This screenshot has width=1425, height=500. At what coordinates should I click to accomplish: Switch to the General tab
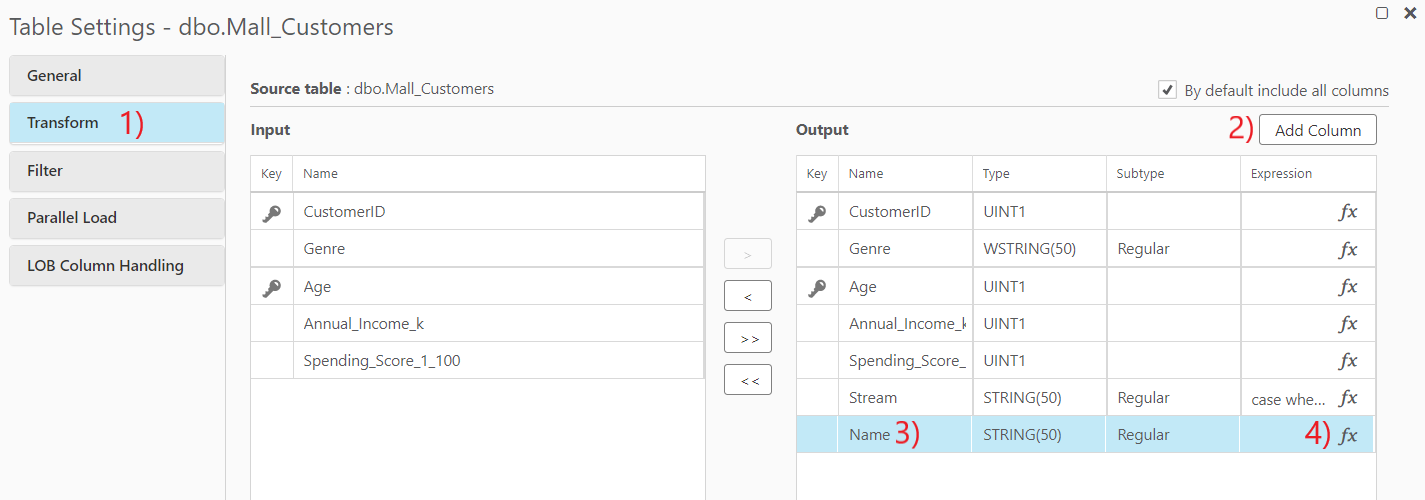pyautogui.click(x=116, y=76)
